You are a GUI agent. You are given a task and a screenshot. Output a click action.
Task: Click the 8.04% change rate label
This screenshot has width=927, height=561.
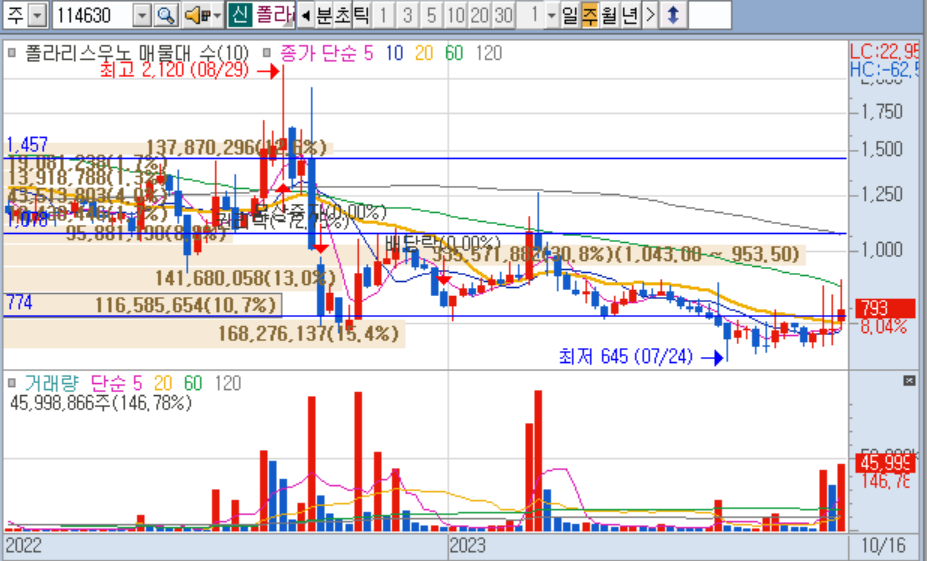tap(883, 326)
